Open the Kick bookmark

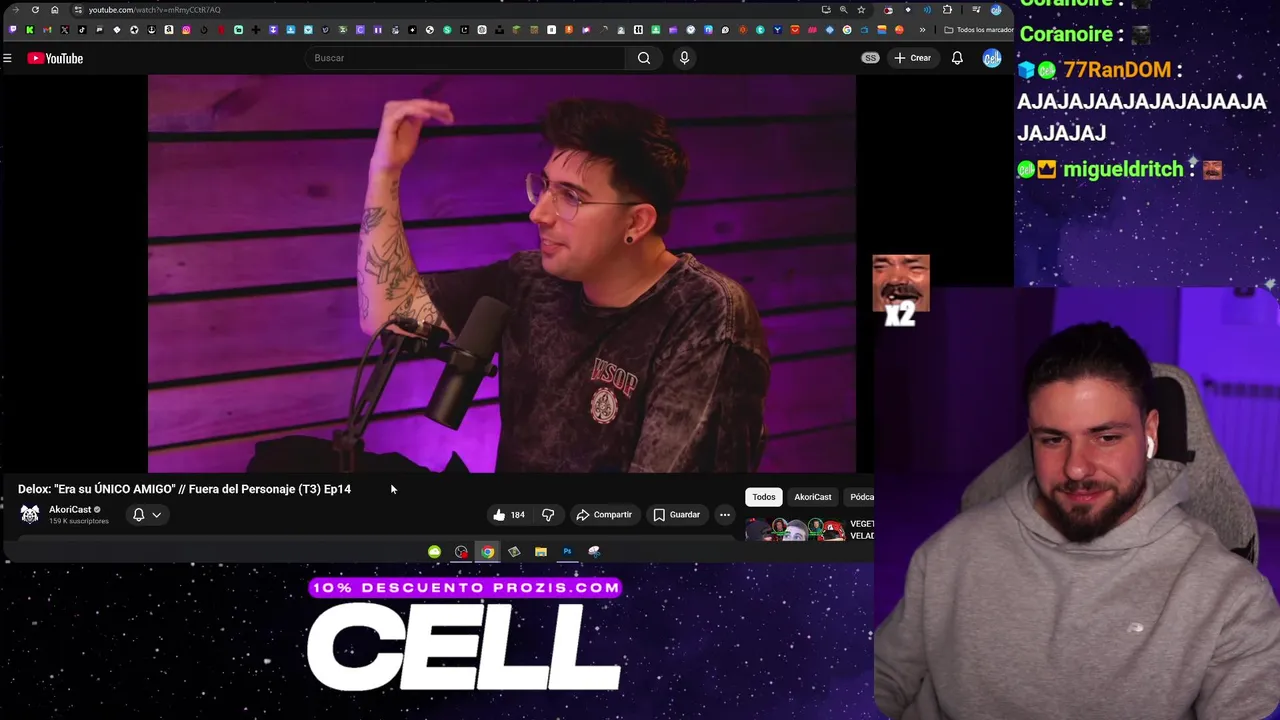coord(30,29)
